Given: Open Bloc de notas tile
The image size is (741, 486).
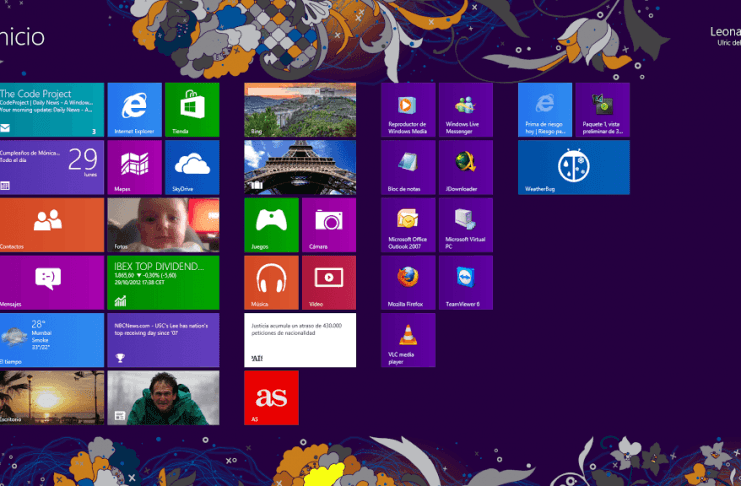Looking at the screenshot, I should (x=408, y=167).
